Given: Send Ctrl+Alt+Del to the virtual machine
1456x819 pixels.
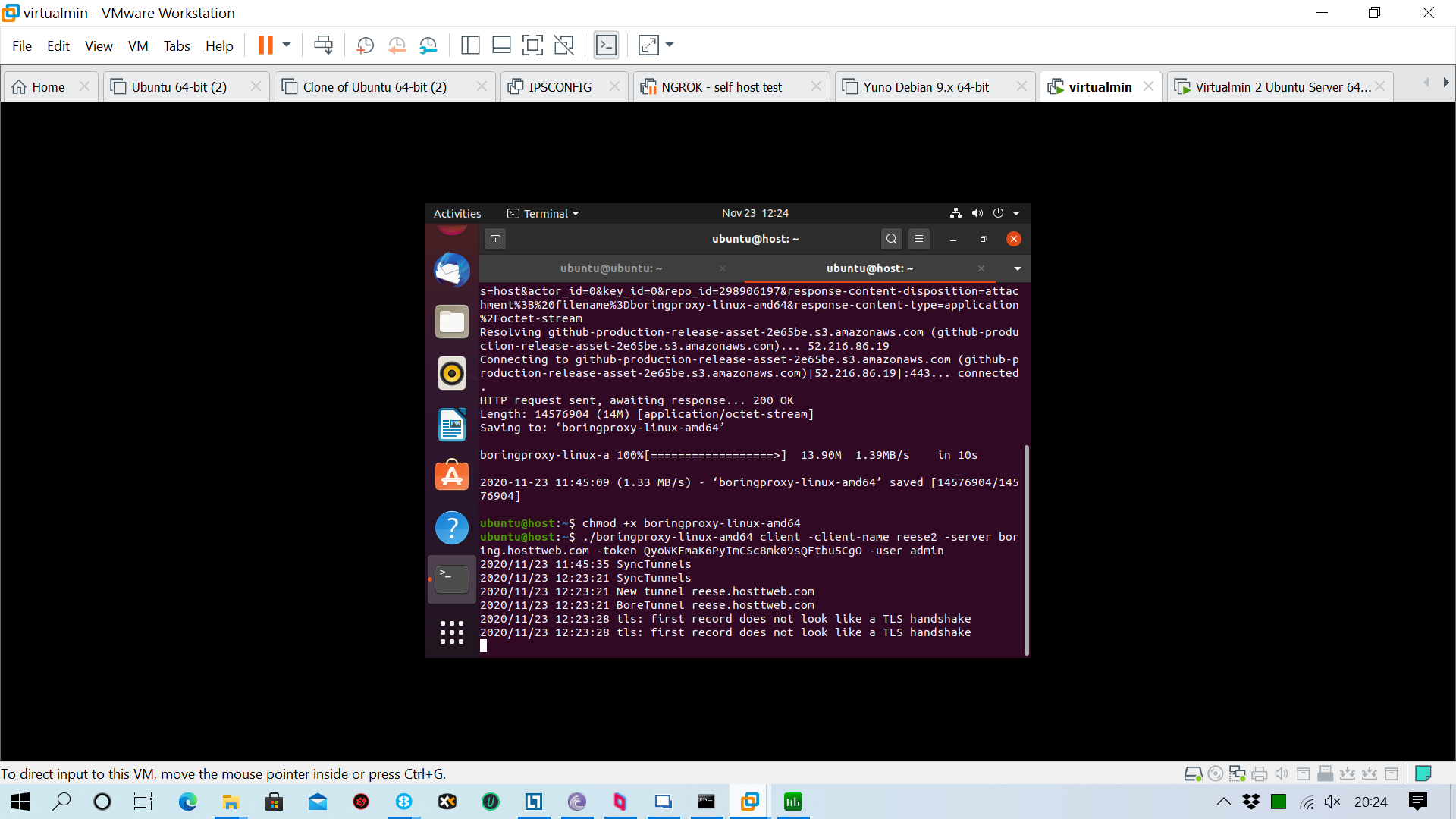Looking at the screenshot, I should pyautogui.click(x=323, y=45).
